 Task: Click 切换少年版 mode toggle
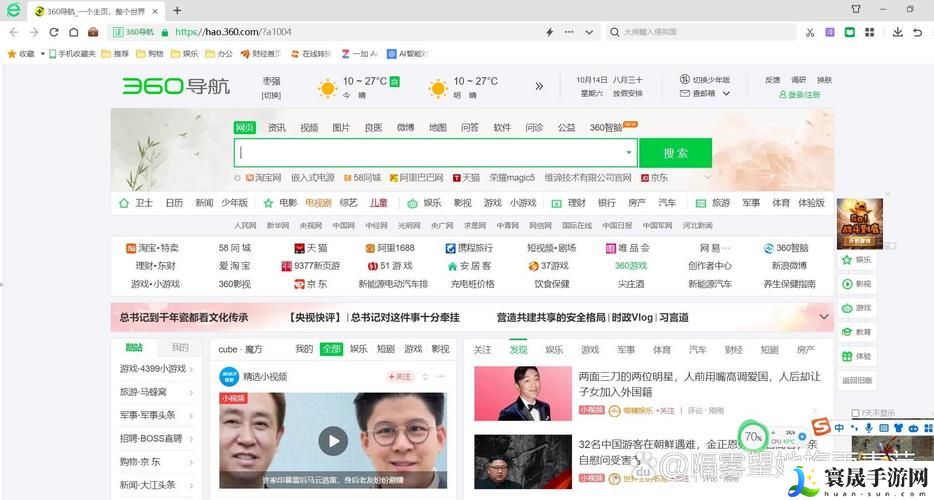tap(705, 79)
